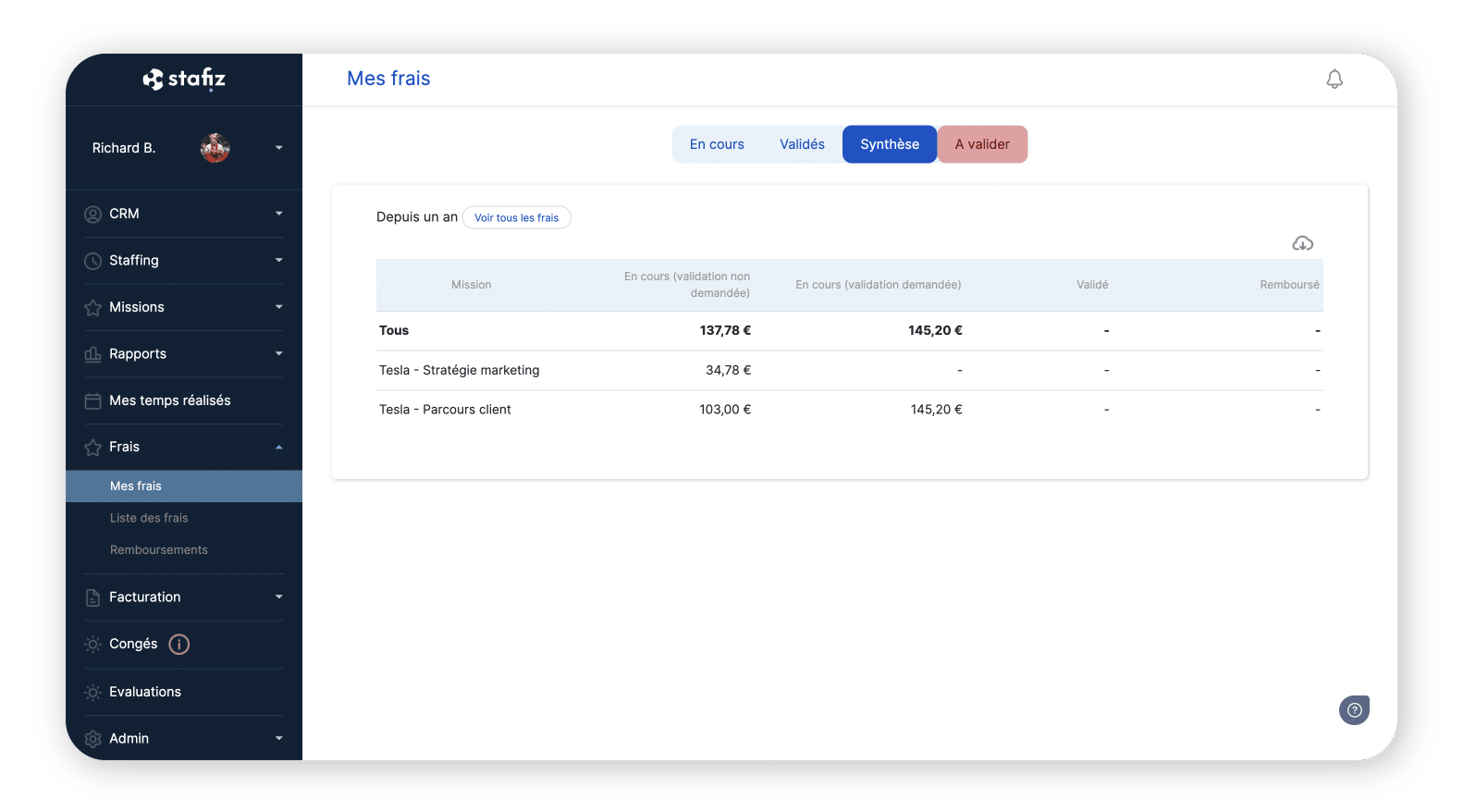Screen dimensions: 1464x812
Task: Click the Missions star icon
Action: pyautogui.click(x=92, y=308)
